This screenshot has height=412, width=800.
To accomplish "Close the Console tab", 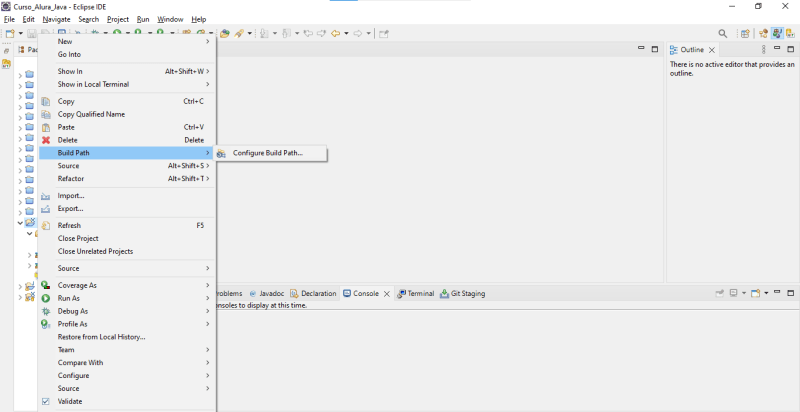I will coord(387,294).
